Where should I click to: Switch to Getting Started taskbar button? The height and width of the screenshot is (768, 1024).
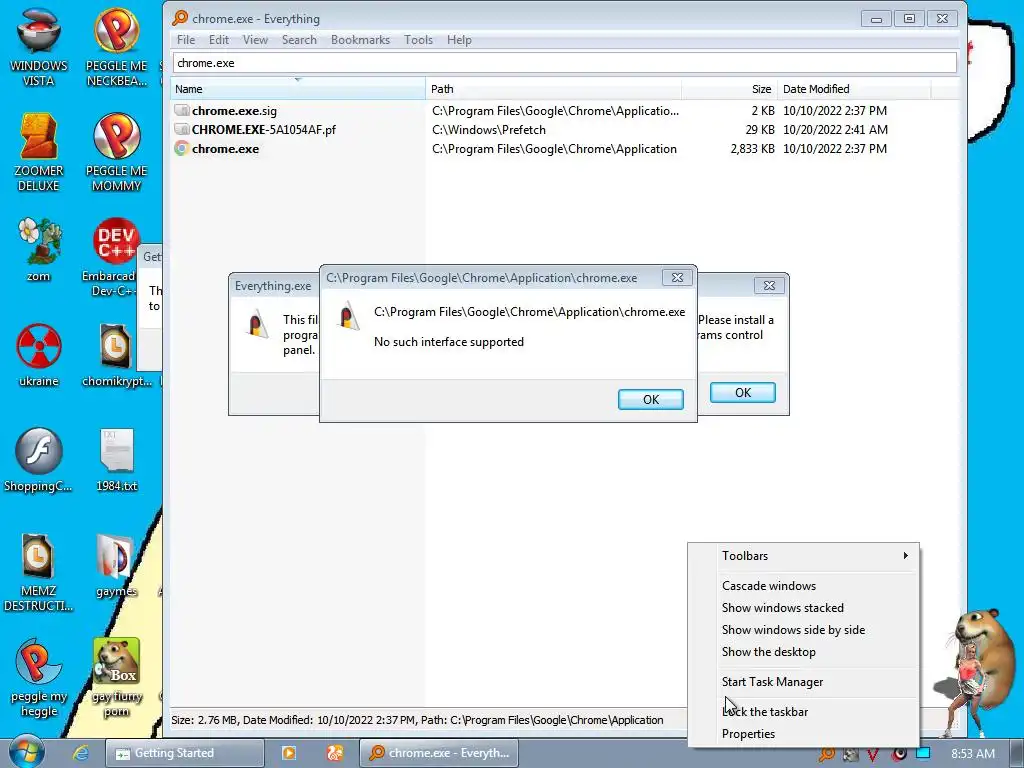(x=184, y=753)
